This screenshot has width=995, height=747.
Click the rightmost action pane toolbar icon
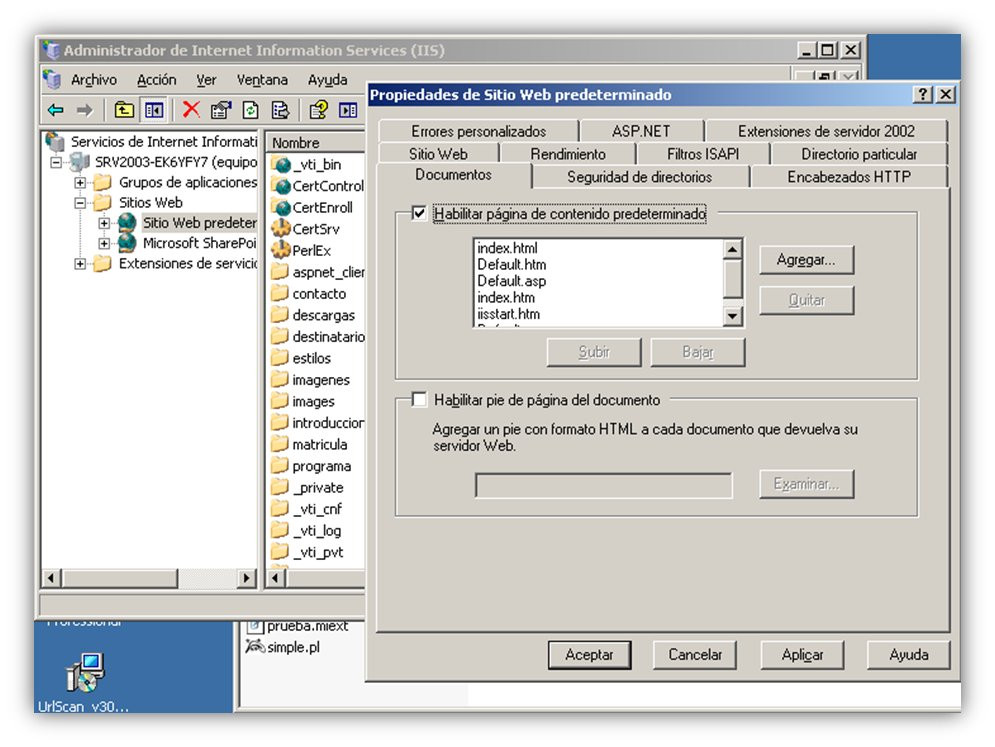(x=348, y=110)
